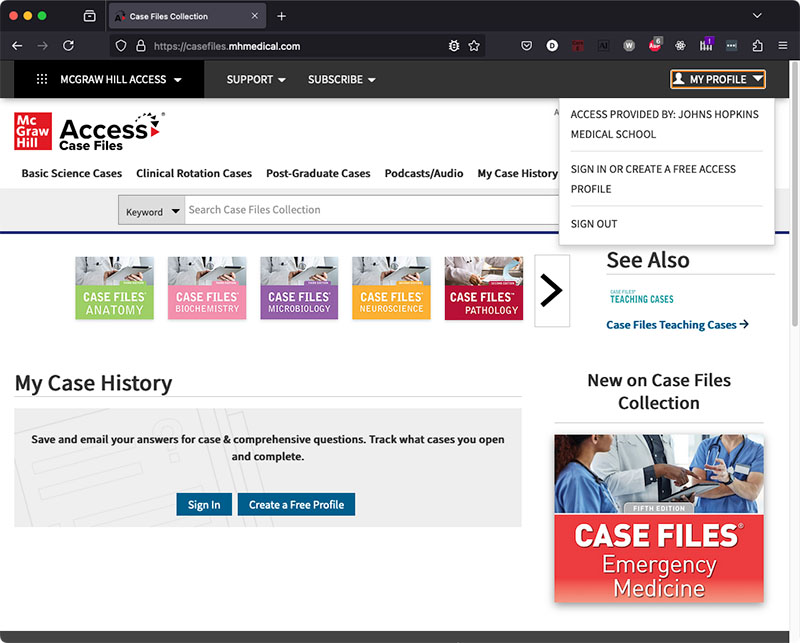Follow the Case Files Teaching Cases link
The height and width of the screenshot is (643, 800).
click(x=677, y=325)
